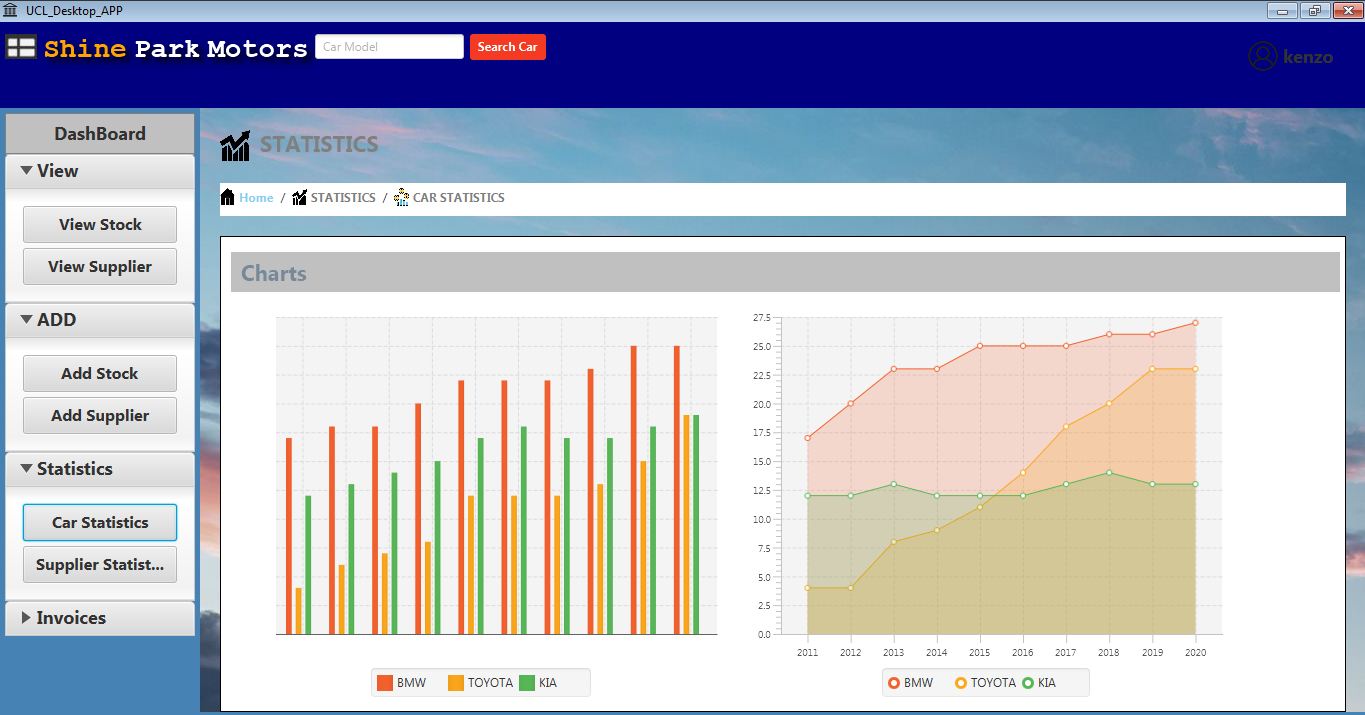Click the Shine Park Motors logo text
Image resolution: width=1365 pixels, height=715 pixels.
[x=176, y=48]
